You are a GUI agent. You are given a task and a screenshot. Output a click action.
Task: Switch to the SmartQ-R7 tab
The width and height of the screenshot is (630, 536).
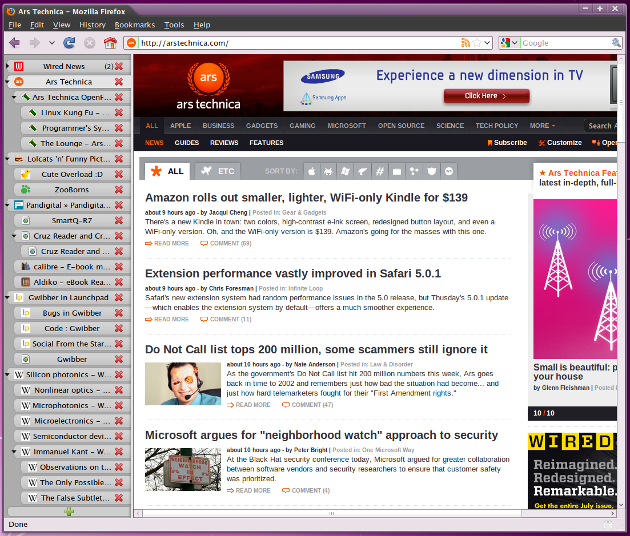click(72, 221)
